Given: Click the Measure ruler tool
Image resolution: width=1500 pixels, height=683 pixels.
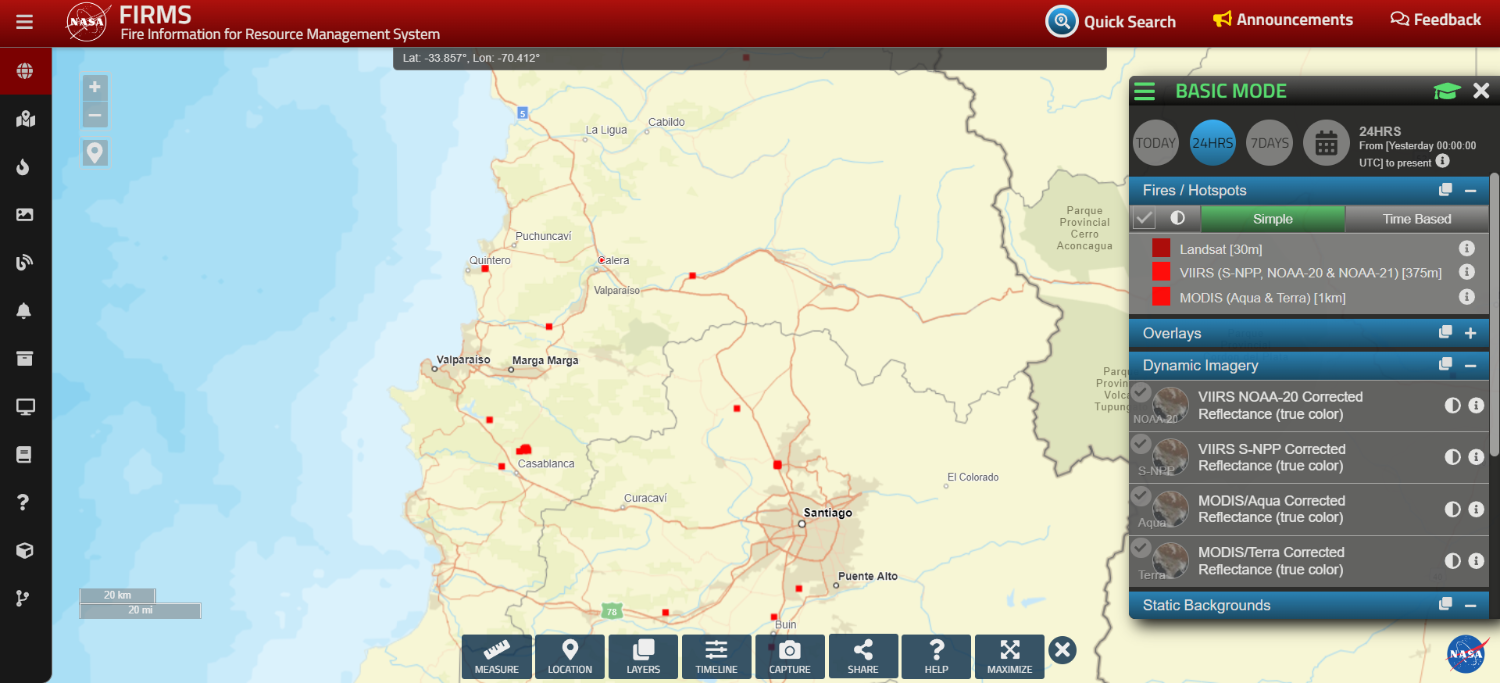Looking at the screenshot, I should click(x=496, y=656).
